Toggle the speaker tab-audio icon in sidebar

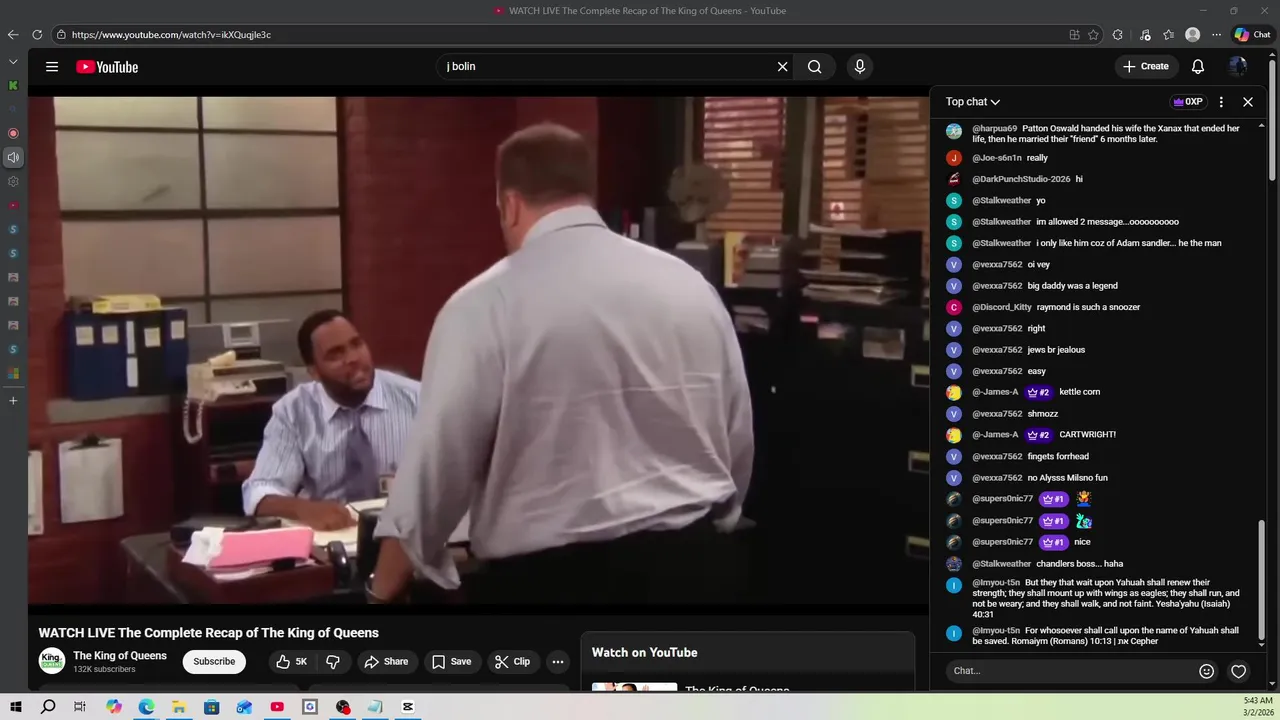pos(13,157)
